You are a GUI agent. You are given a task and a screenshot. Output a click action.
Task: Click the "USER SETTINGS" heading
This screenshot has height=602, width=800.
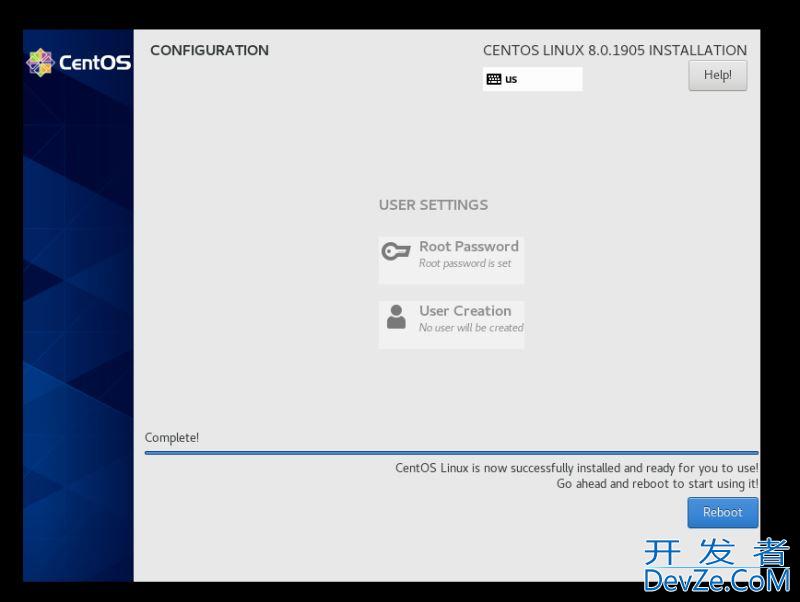pyautogui.click(x=433, y=205)
